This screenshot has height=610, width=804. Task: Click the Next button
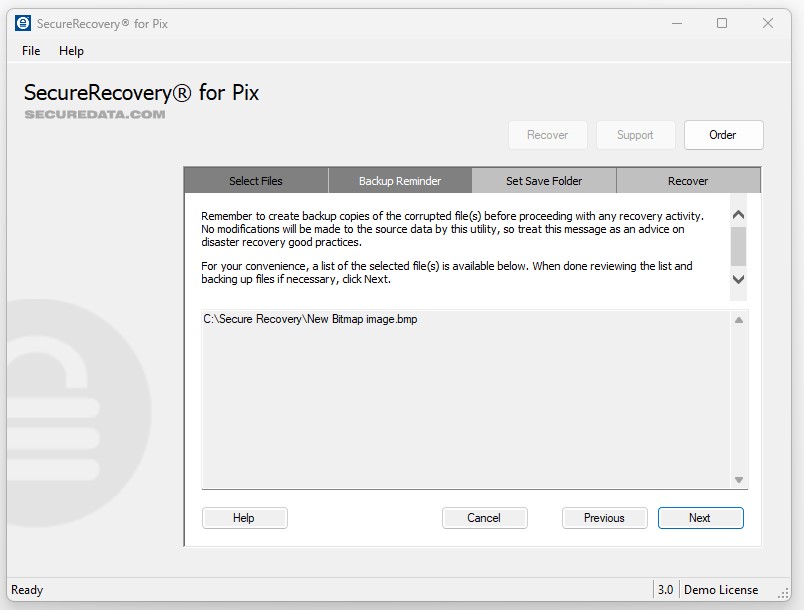700,518
